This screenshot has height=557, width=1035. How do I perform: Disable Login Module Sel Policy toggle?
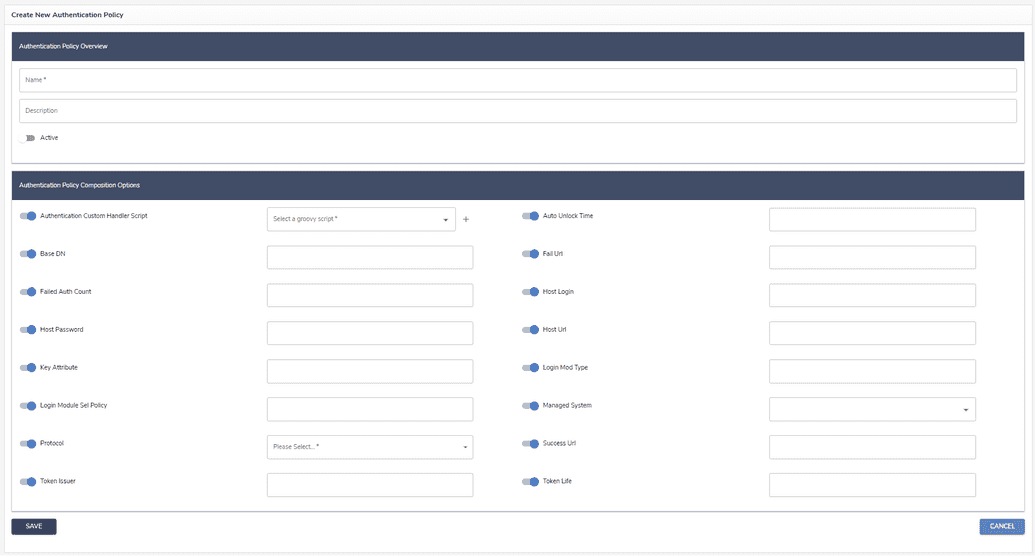28,406
